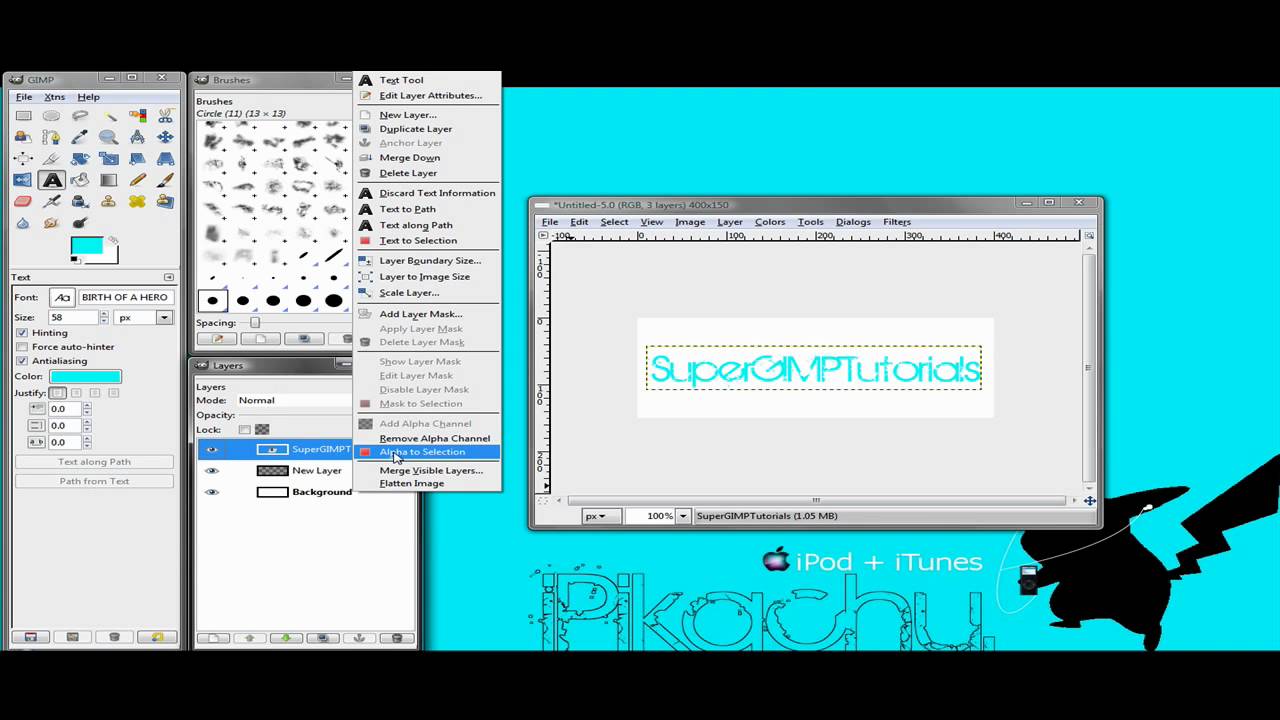Open the Xtns menu in toolbox

pyautogui.click(x=54, y=97)
